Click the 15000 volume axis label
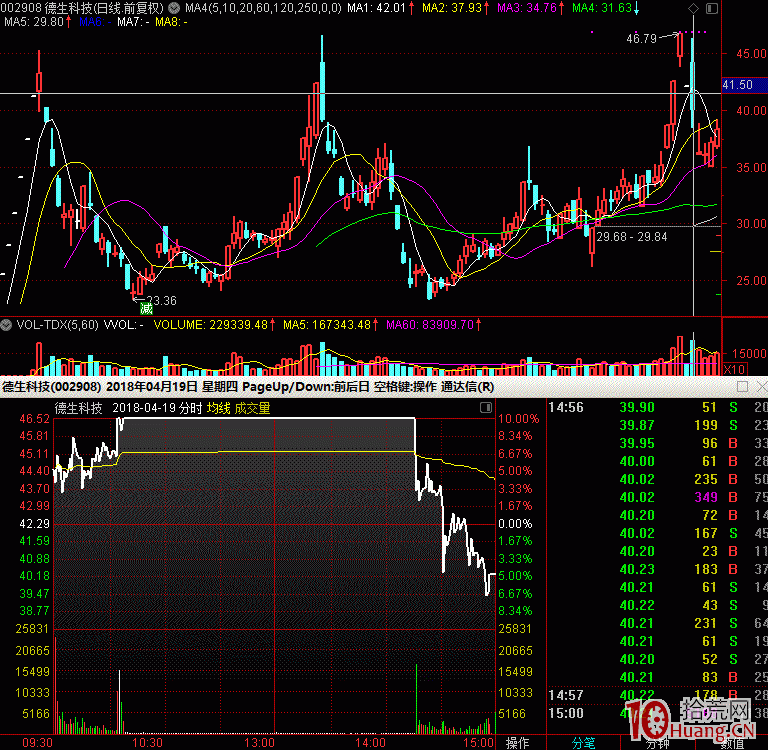Screen dimensions: 768x750 [x=749, y=353]
